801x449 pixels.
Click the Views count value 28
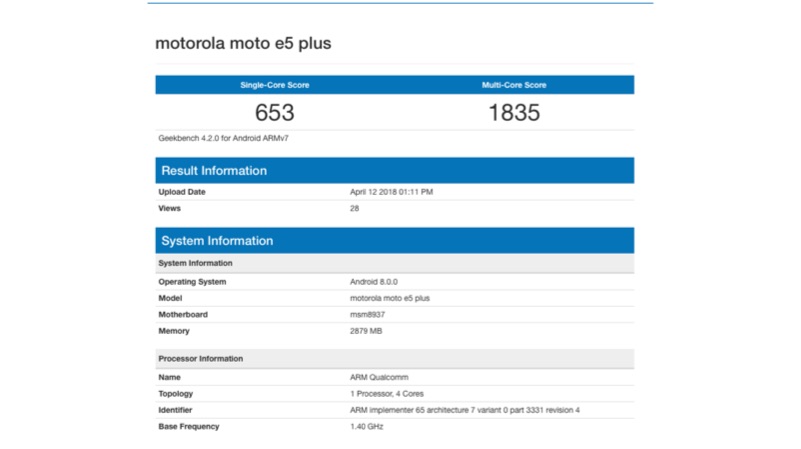pyautogui.click(x=354, y=208)
